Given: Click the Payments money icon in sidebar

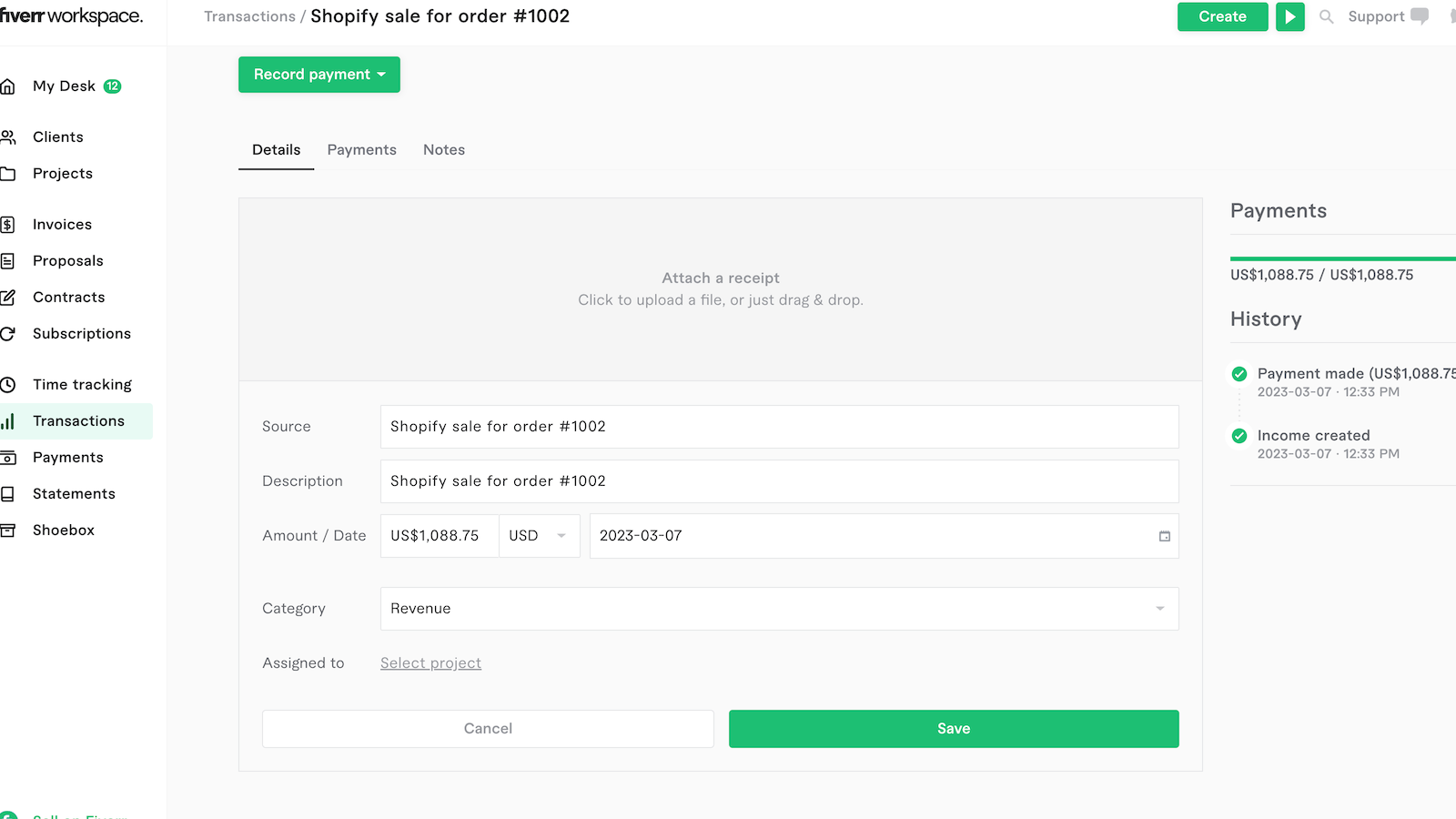Looking at the screenshot, I should pos(7,458).
